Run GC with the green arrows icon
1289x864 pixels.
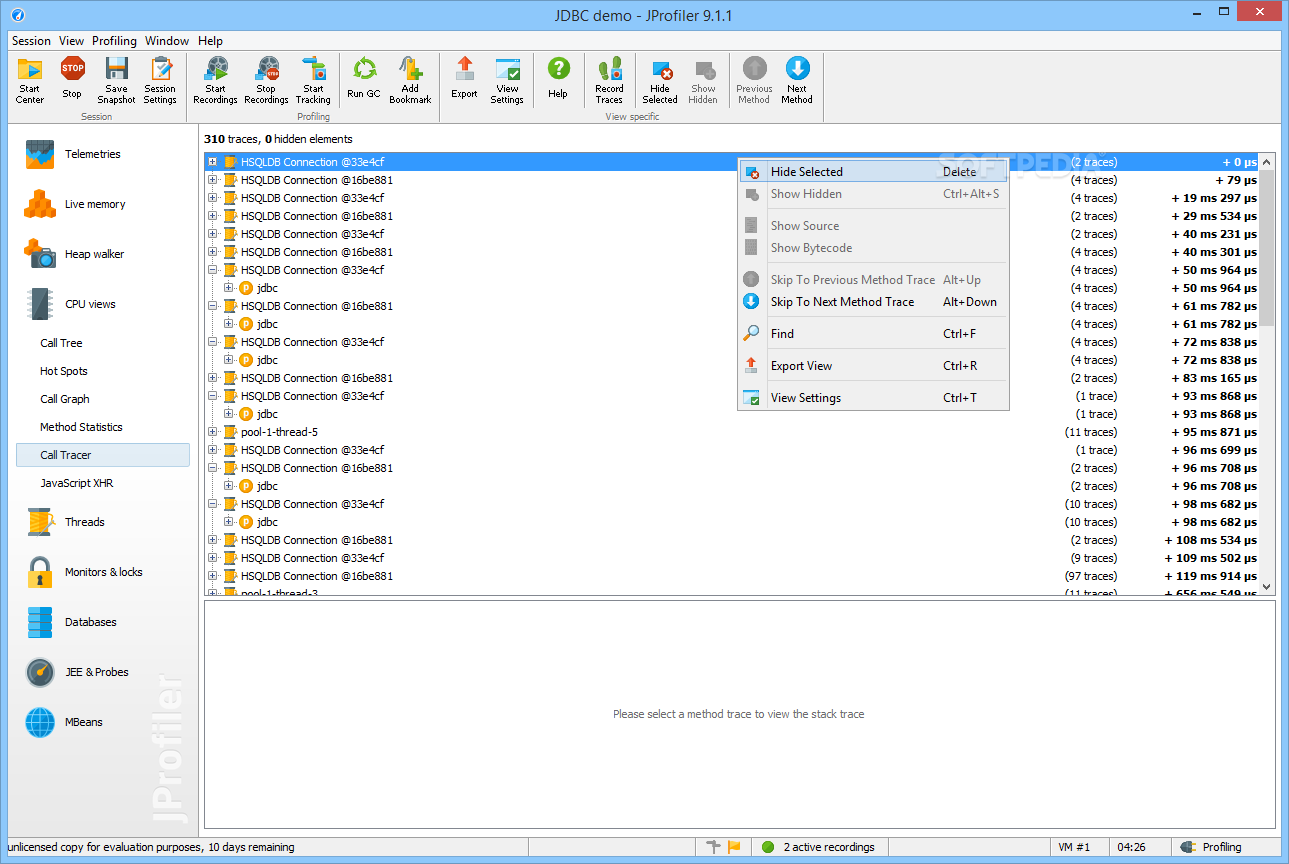[364, 68]
